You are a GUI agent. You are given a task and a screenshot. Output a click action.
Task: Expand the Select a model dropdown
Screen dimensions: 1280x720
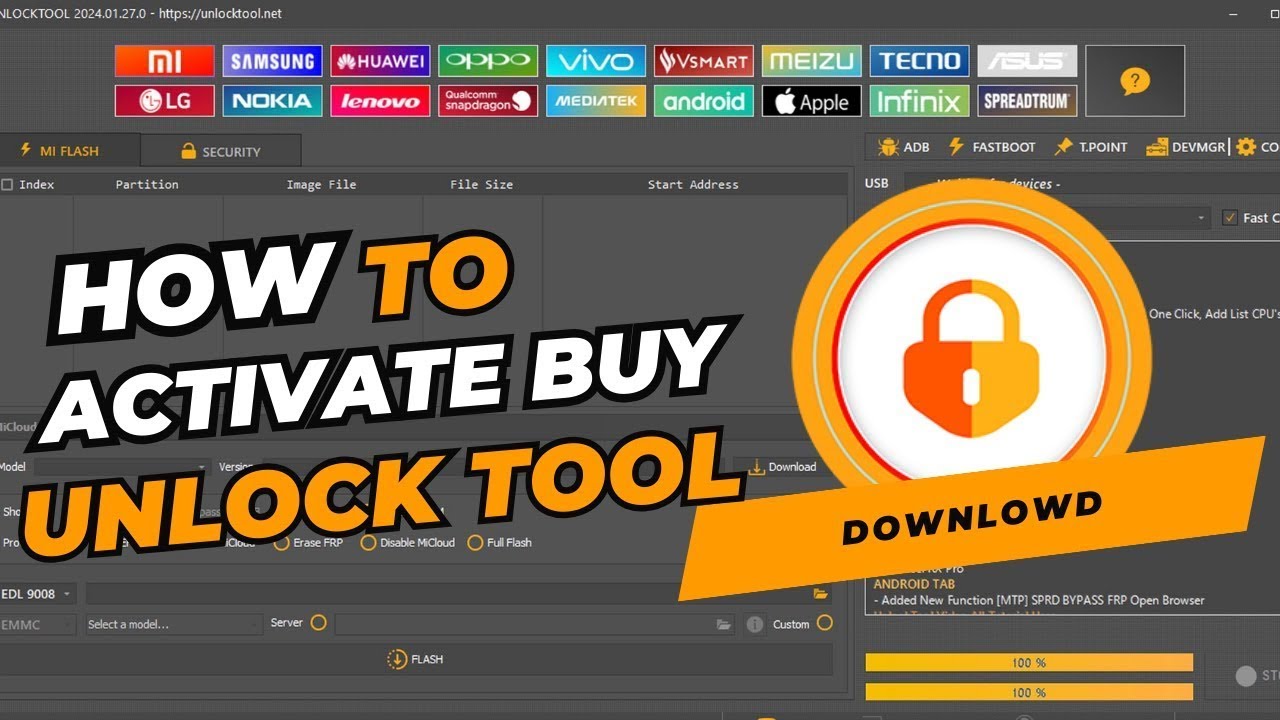[173, 624]
